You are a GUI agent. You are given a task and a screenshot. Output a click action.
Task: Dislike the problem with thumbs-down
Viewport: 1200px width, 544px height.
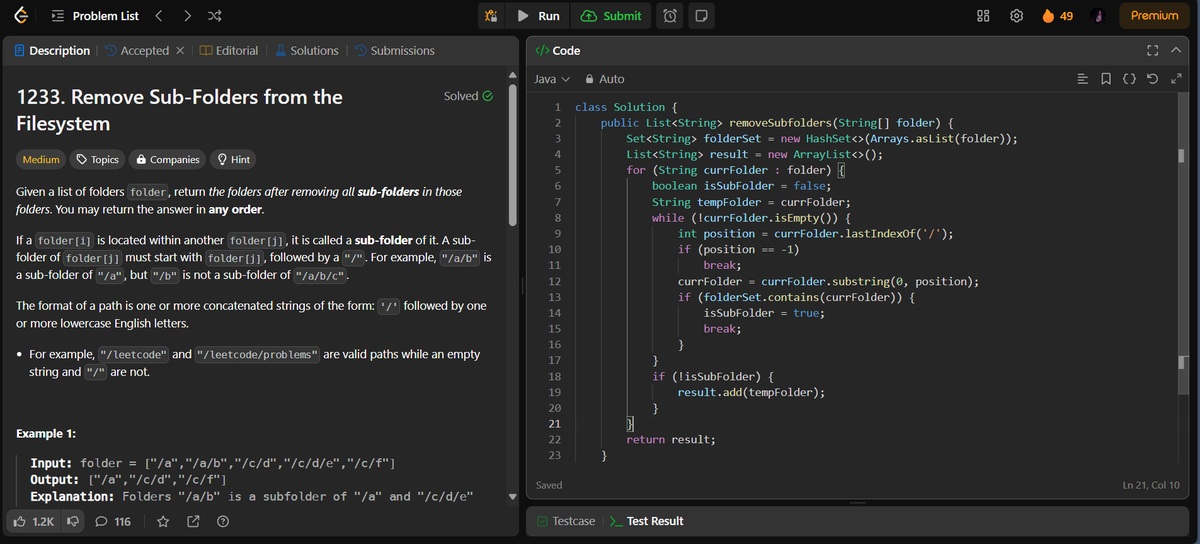pos(72,521)
